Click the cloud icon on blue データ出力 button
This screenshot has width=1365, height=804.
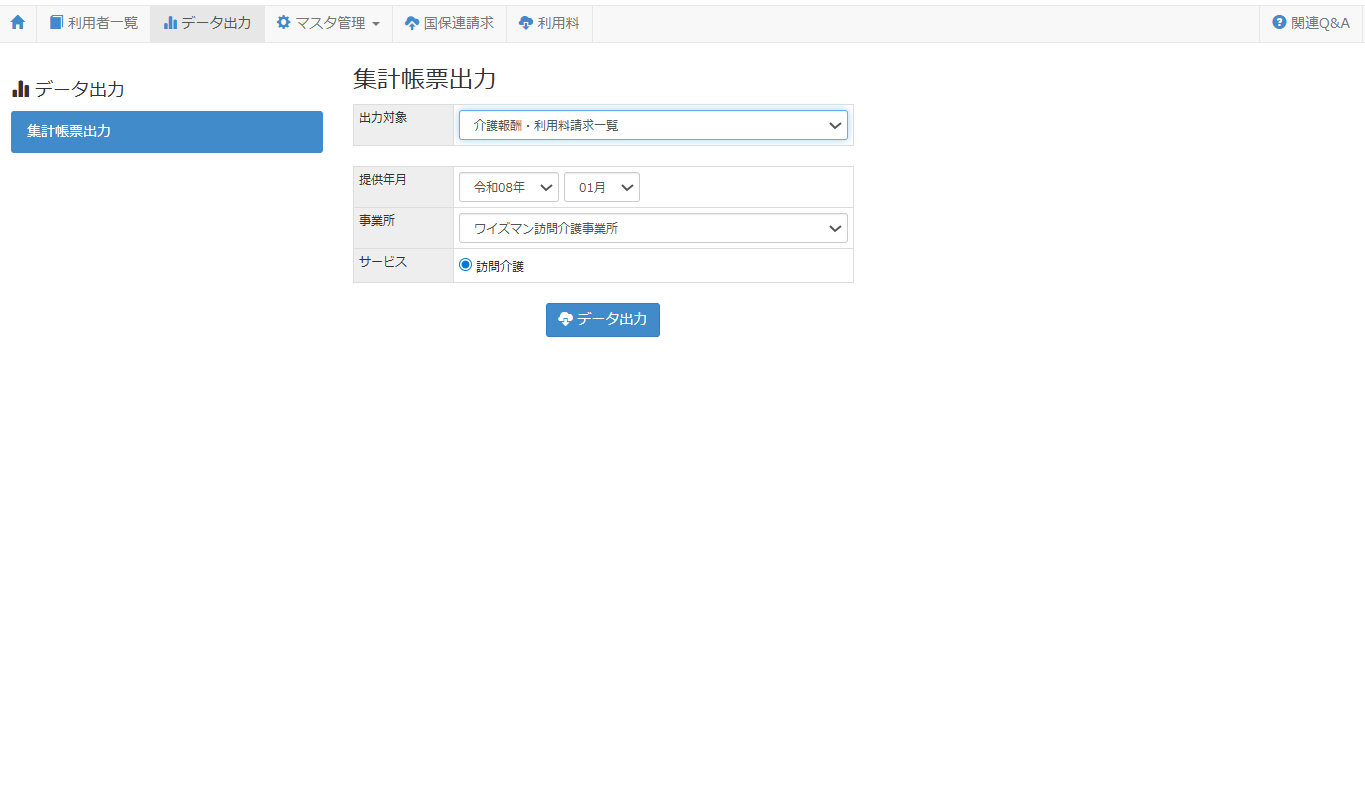[565, 319]
